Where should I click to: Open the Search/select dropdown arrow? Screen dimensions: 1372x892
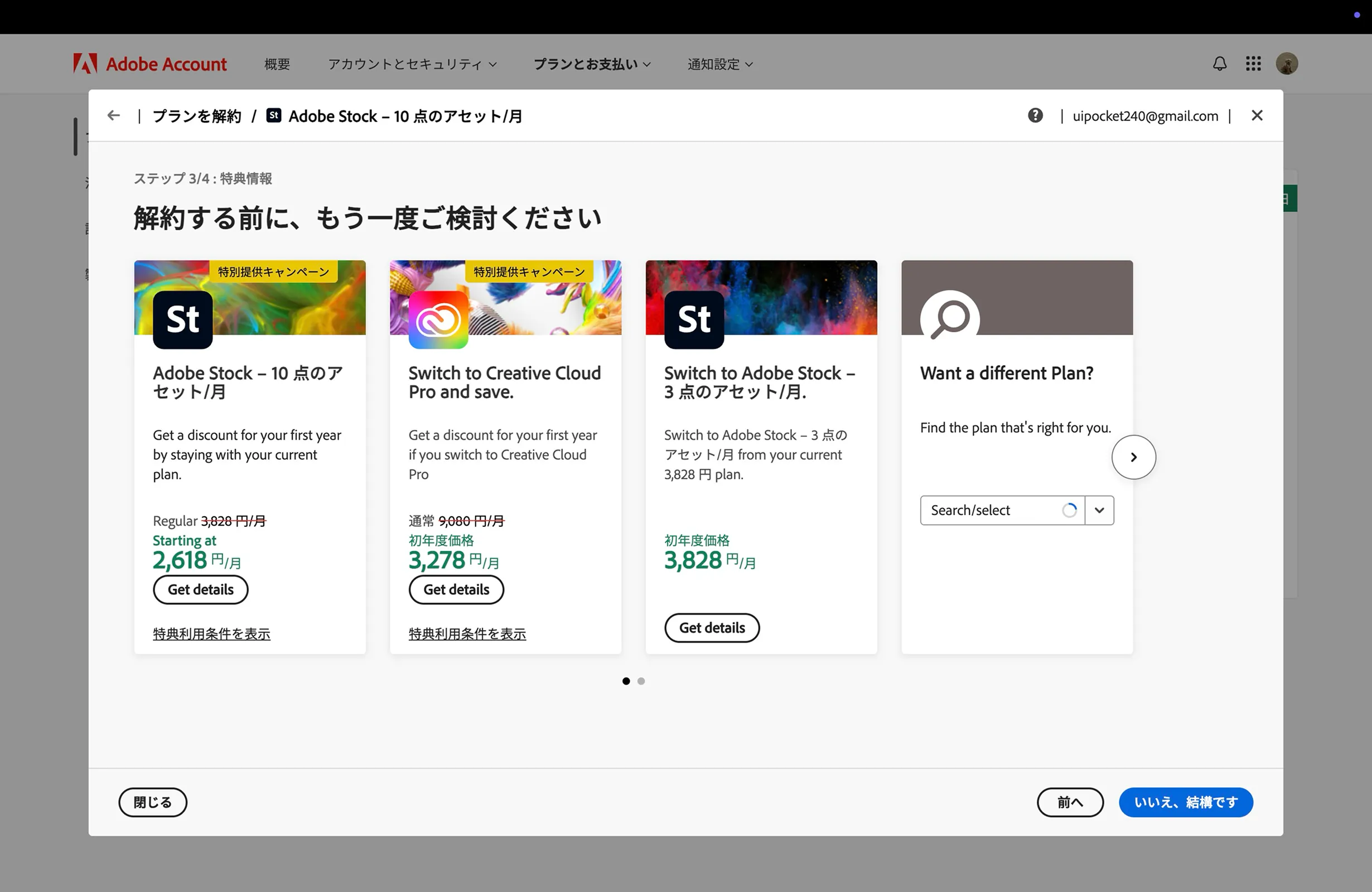pos(1099,510)
